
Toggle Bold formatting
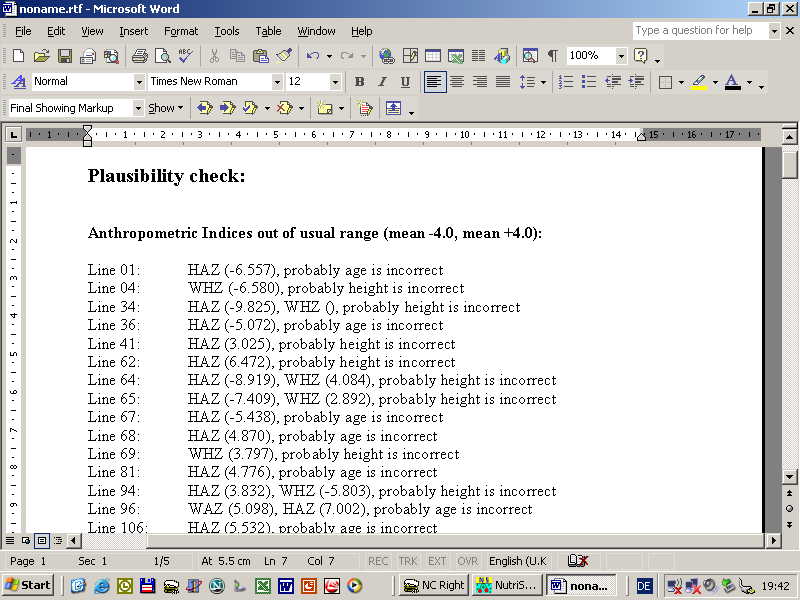click(x=358, y=82)
